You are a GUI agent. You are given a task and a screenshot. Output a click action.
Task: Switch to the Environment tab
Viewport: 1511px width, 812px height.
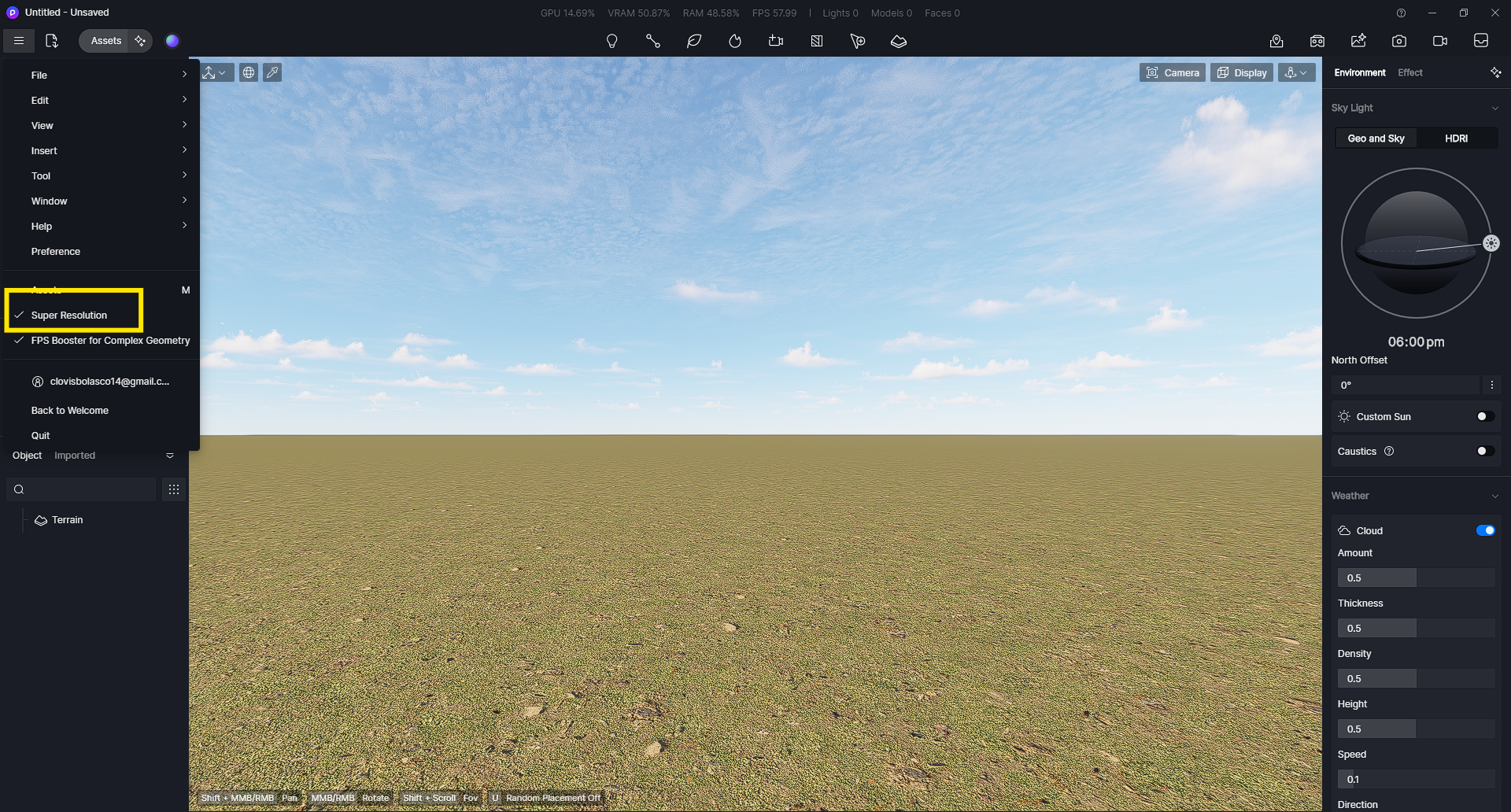point(1359,72)
